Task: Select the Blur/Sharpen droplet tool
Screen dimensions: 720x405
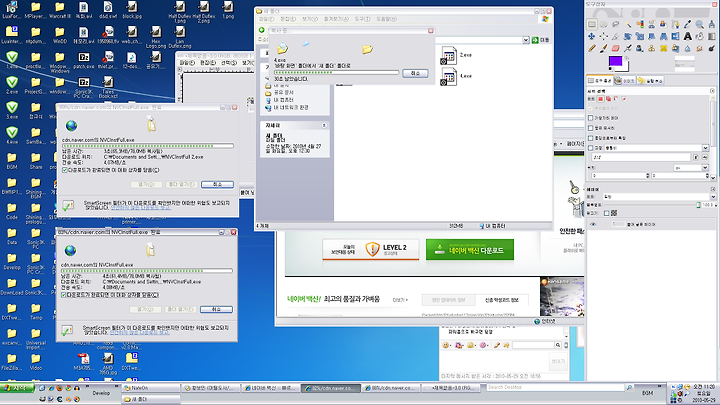Action: pos(687,48)
